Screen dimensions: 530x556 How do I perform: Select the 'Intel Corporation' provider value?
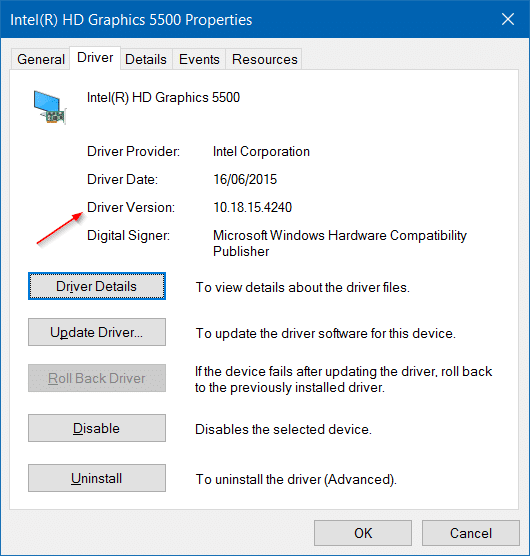pyautogui.click(x=261, y=152)
